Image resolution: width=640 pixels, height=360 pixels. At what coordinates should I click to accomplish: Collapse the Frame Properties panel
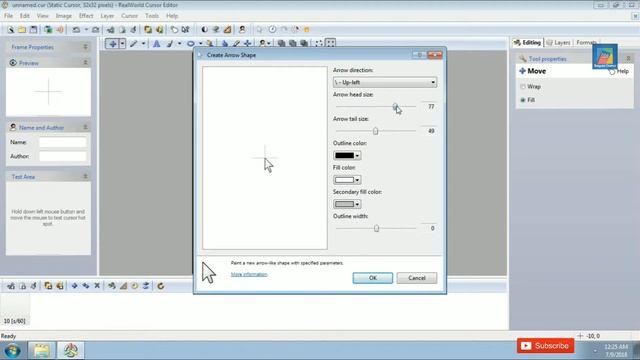(x=86, y=47)
